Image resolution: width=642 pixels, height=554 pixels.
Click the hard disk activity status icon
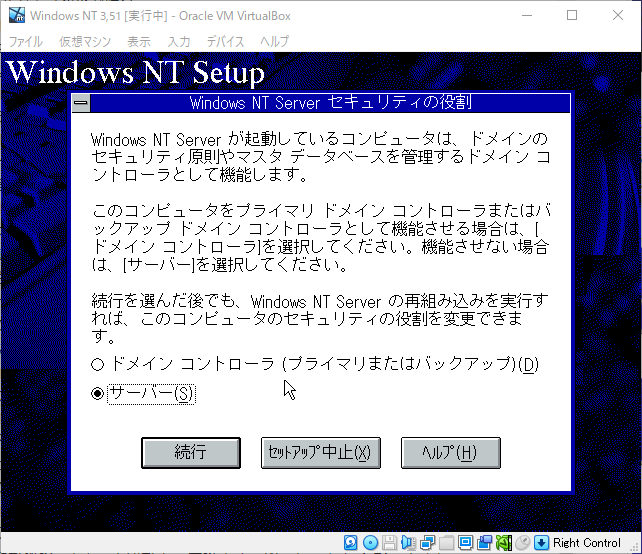tap(350, 543)
